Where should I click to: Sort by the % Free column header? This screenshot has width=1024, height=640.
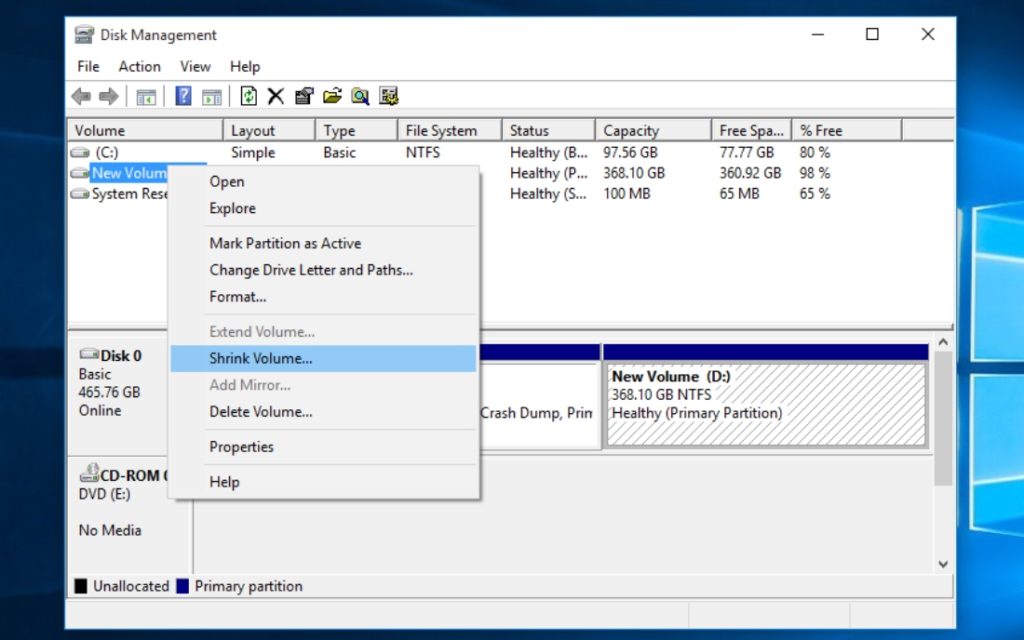[847, 131]
